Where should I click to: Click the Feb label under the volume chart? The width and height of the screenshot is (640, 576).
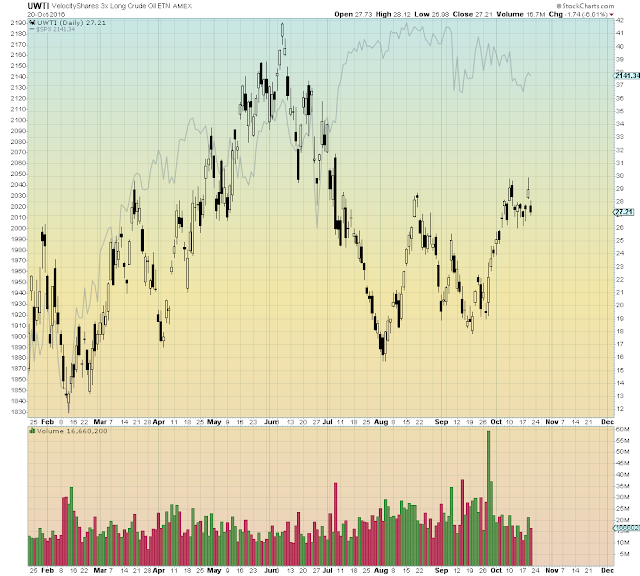coord(48,570)
